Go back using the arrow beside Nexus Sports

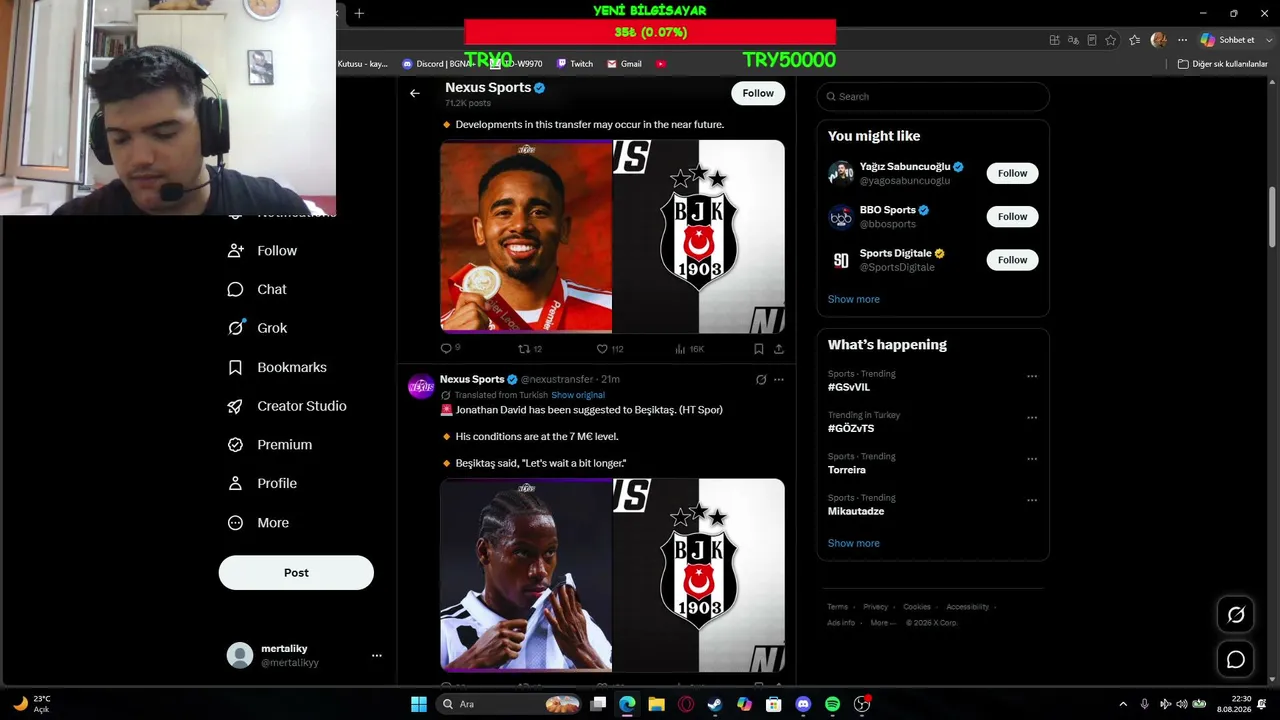pos(415,93)
